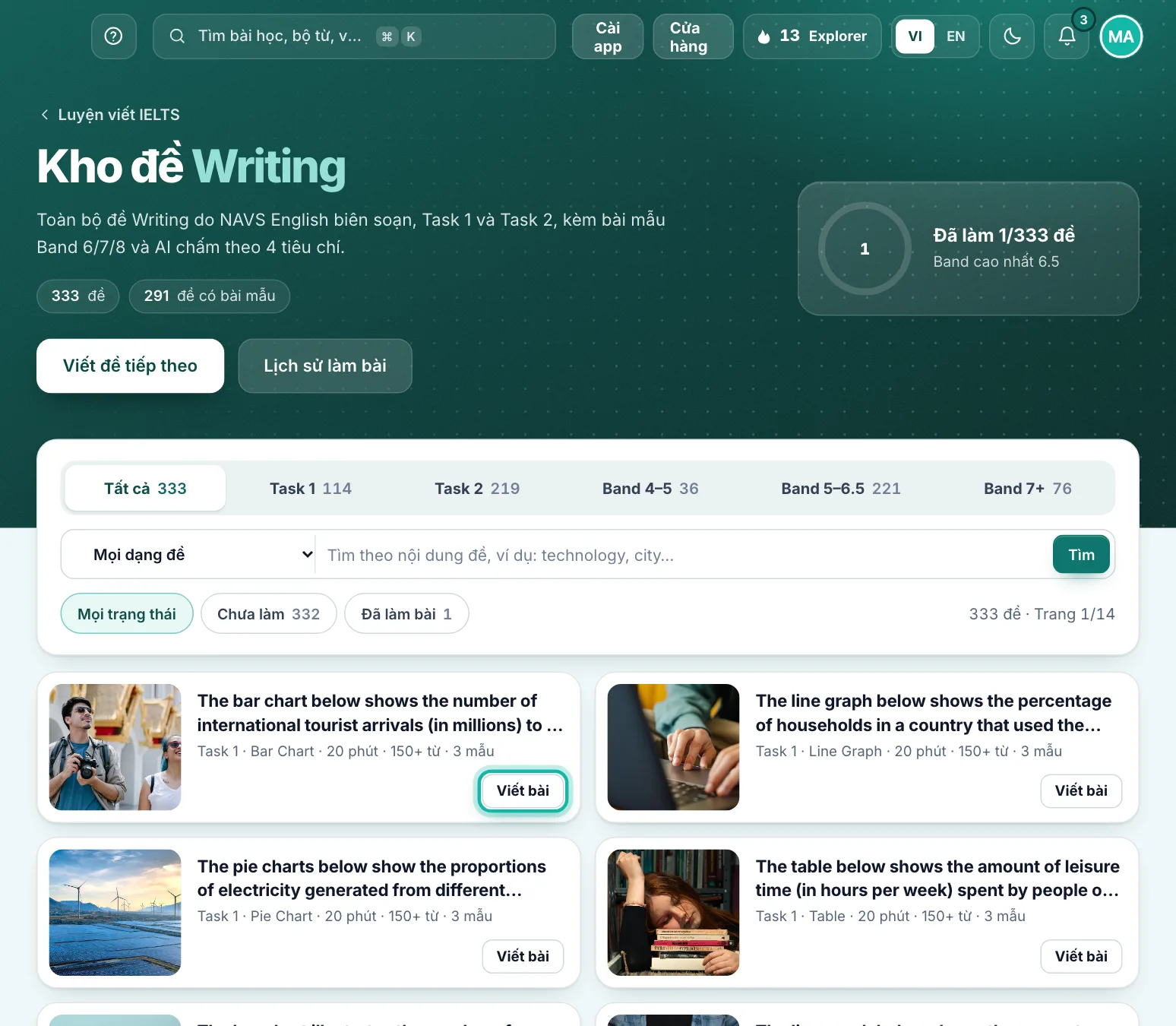Viewport: 1176px width, 1026px height.
Task: Select the Mọi trạng thái filter
Action: point(127,613)
